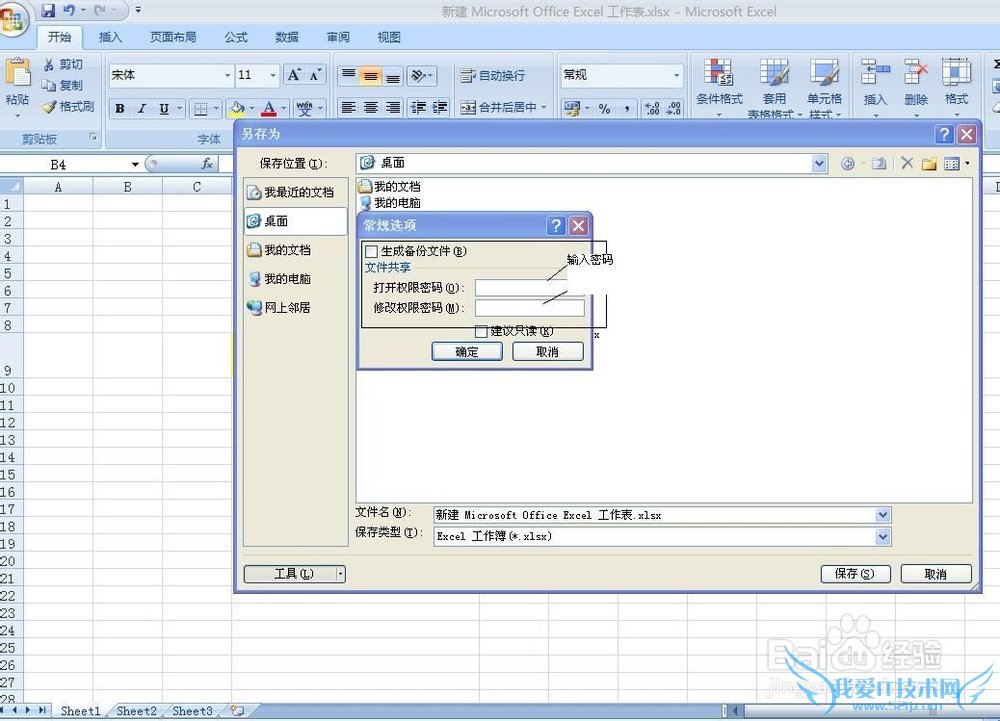Switch to Page Layout tab (页面布局)
This screenshot has height=721, width=1000.
coord(173,37)
